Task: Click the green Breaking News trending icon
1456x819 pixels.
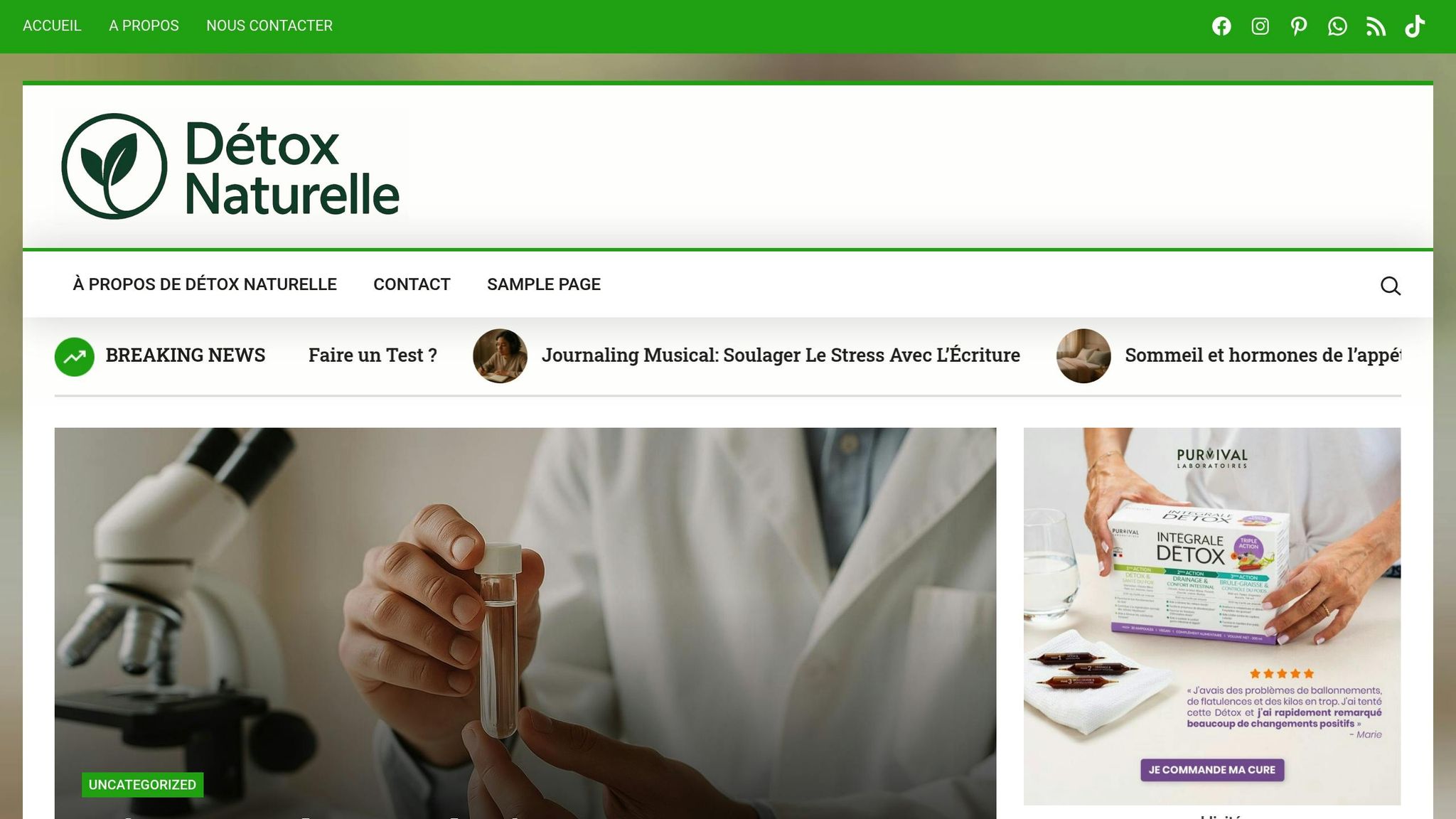Action: (75, 356)
